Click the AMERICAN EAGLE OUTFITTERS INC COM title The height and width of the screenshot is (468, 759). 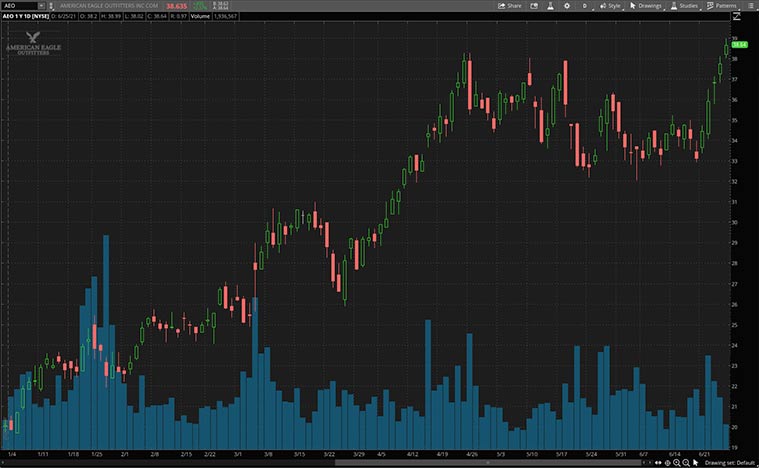(x=109, y=6)
